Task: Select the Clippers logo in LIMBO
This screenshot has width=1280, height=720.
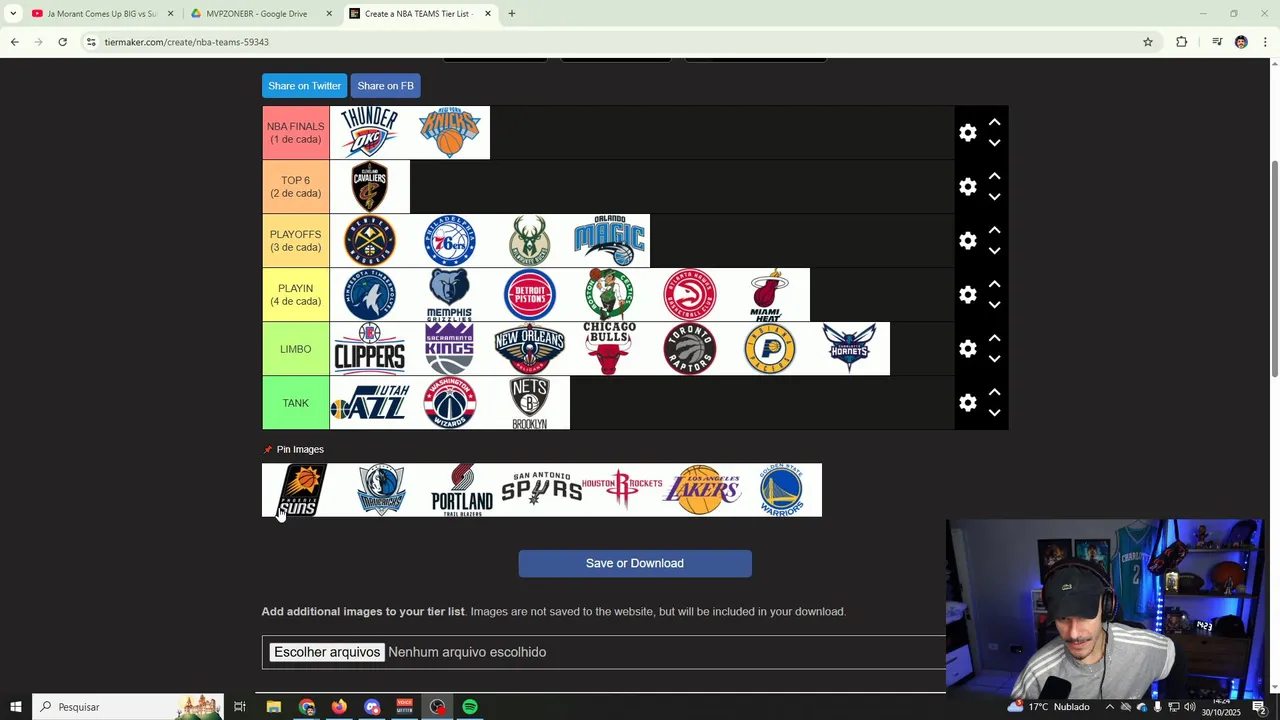Action: tap(369, 349)
